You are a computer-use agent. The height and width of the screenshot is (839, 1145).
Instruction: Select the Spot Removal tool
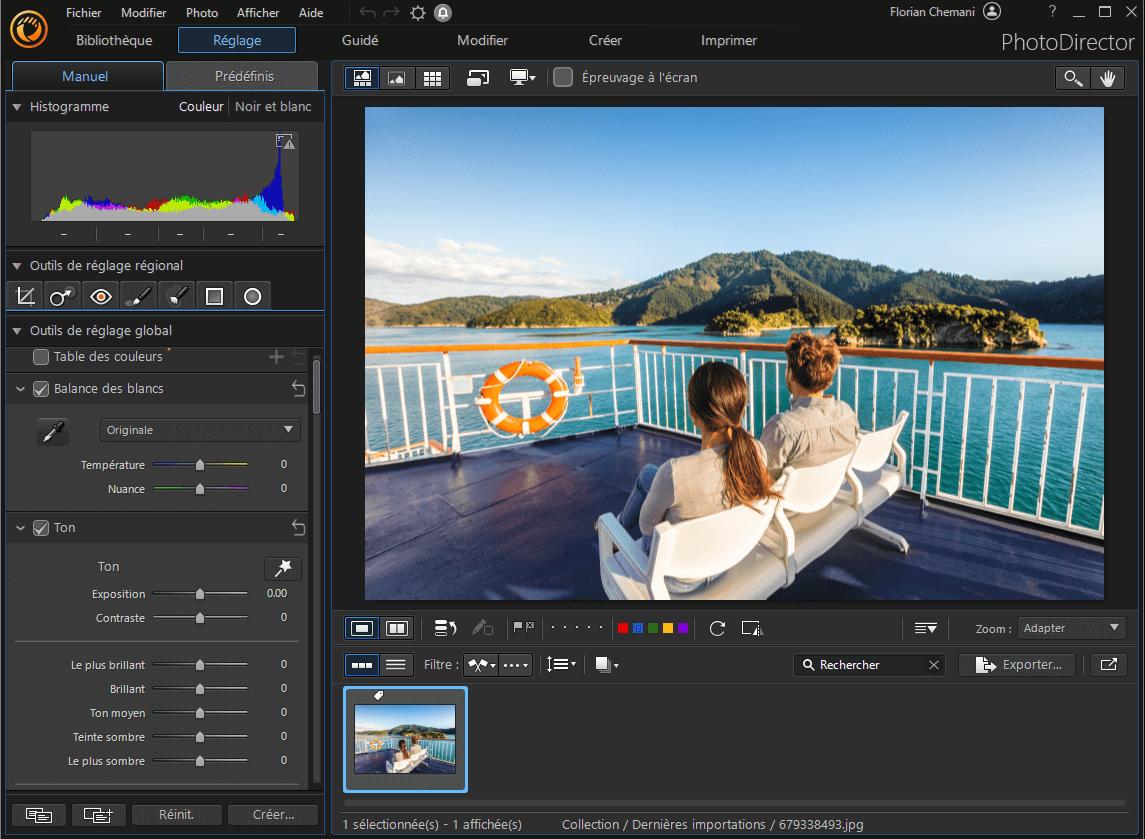point(61,296)
